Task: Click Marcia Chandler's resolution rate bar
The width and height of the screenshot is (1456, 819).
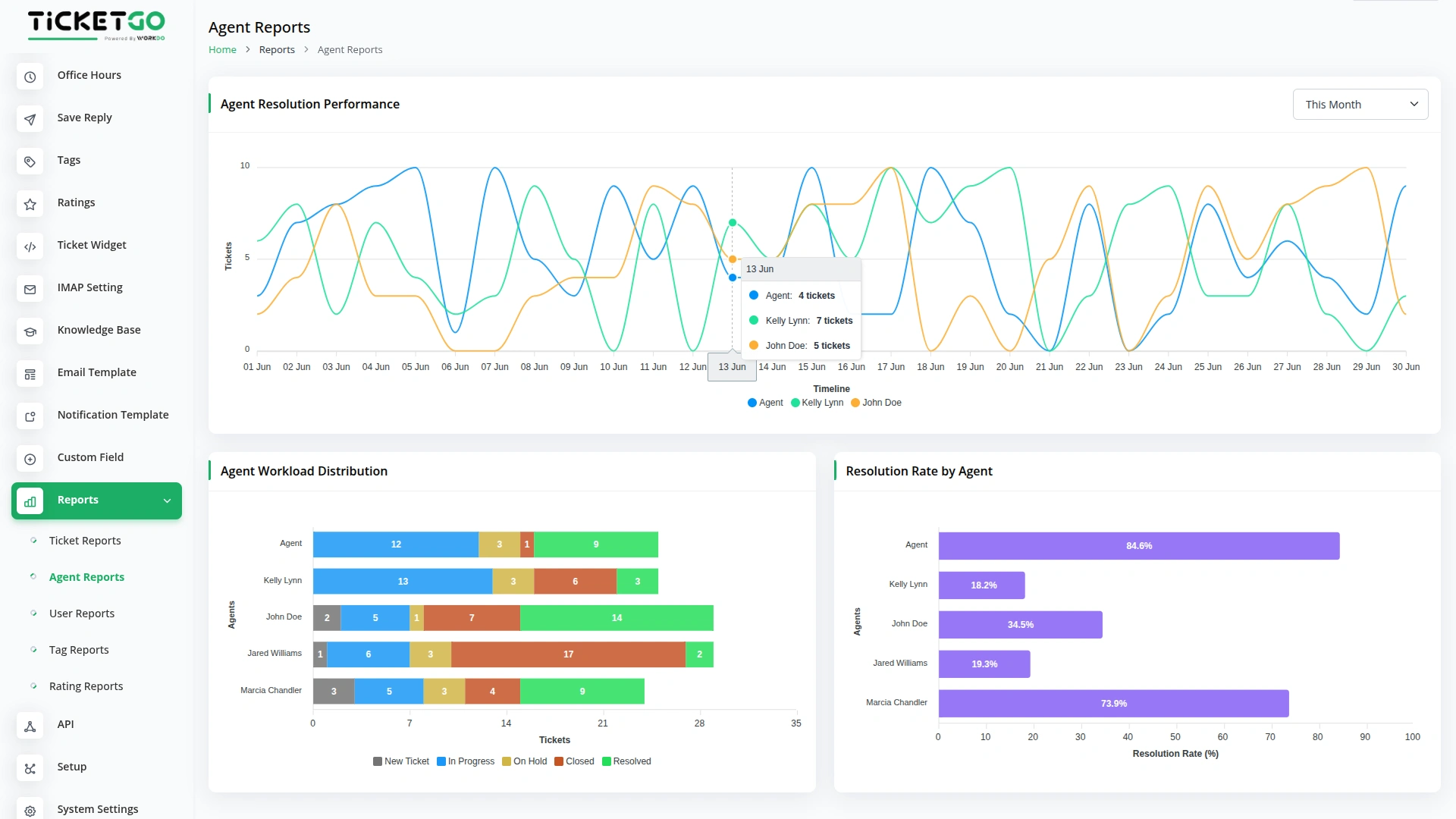Action: pos(1112,703)
